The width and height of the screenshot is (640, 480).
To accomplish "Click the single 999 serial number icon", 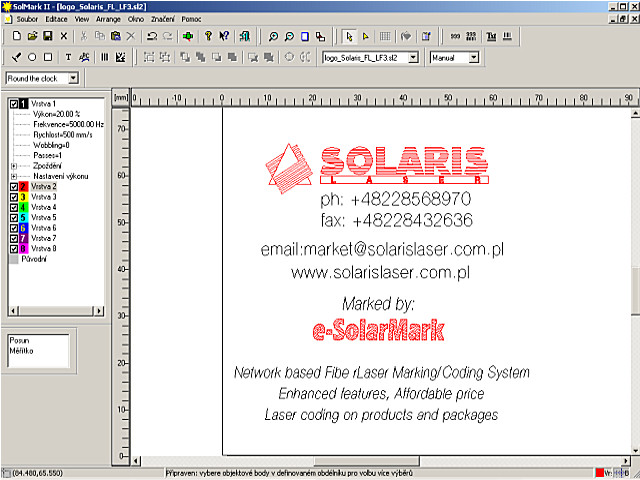I will point(455,36).
